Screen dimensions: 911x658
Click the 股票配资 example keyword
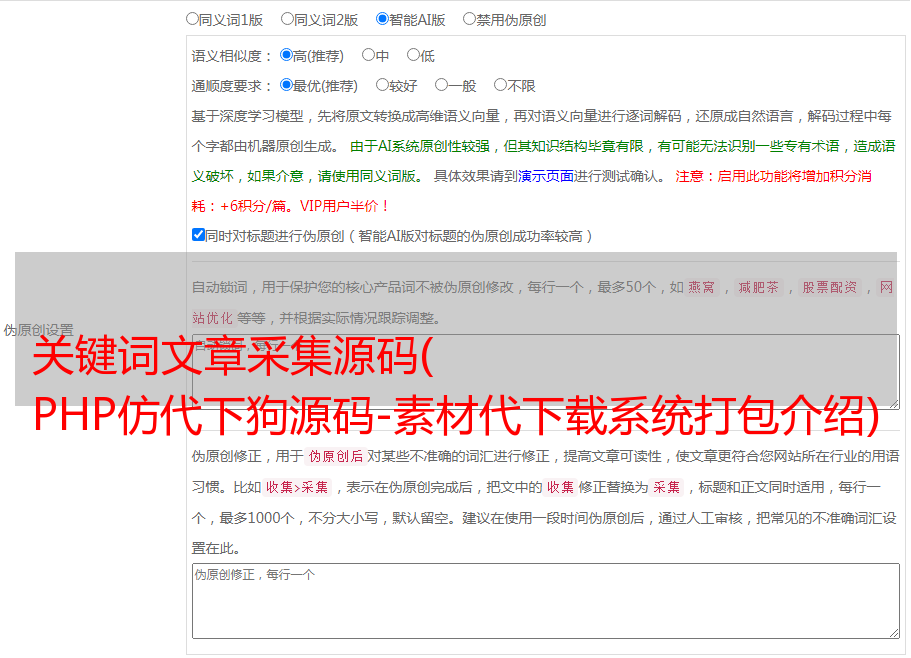(x=830, y=287)
